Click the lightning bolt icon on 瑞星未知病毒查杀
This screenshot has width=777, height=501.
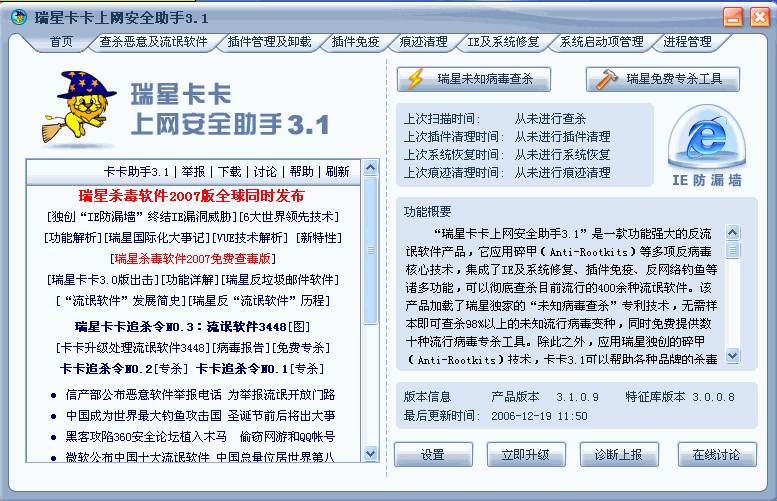pyautogui.click(x=416, y=79)
